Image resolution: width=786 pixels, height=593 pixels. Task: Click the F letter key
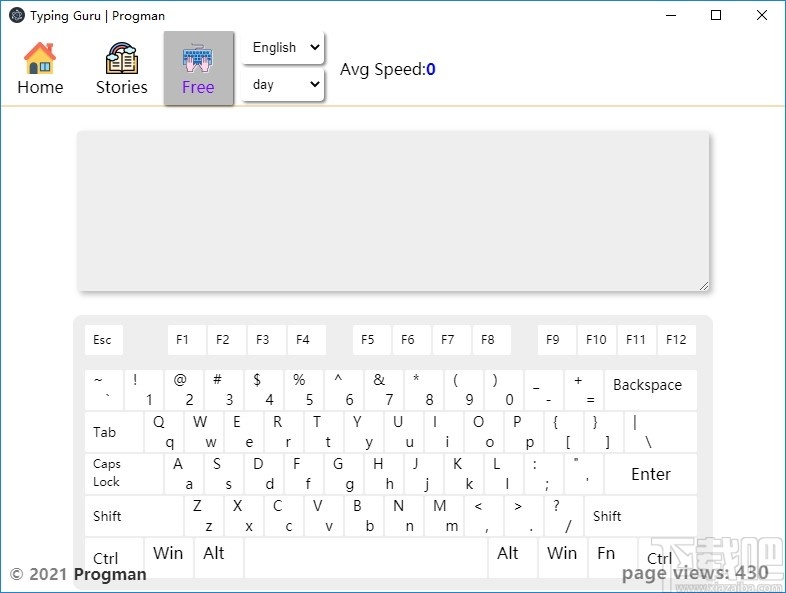(x=304, y=474)
